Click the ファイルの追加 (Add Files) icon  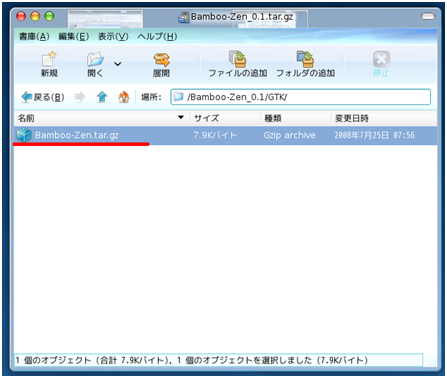coord(238,58)
